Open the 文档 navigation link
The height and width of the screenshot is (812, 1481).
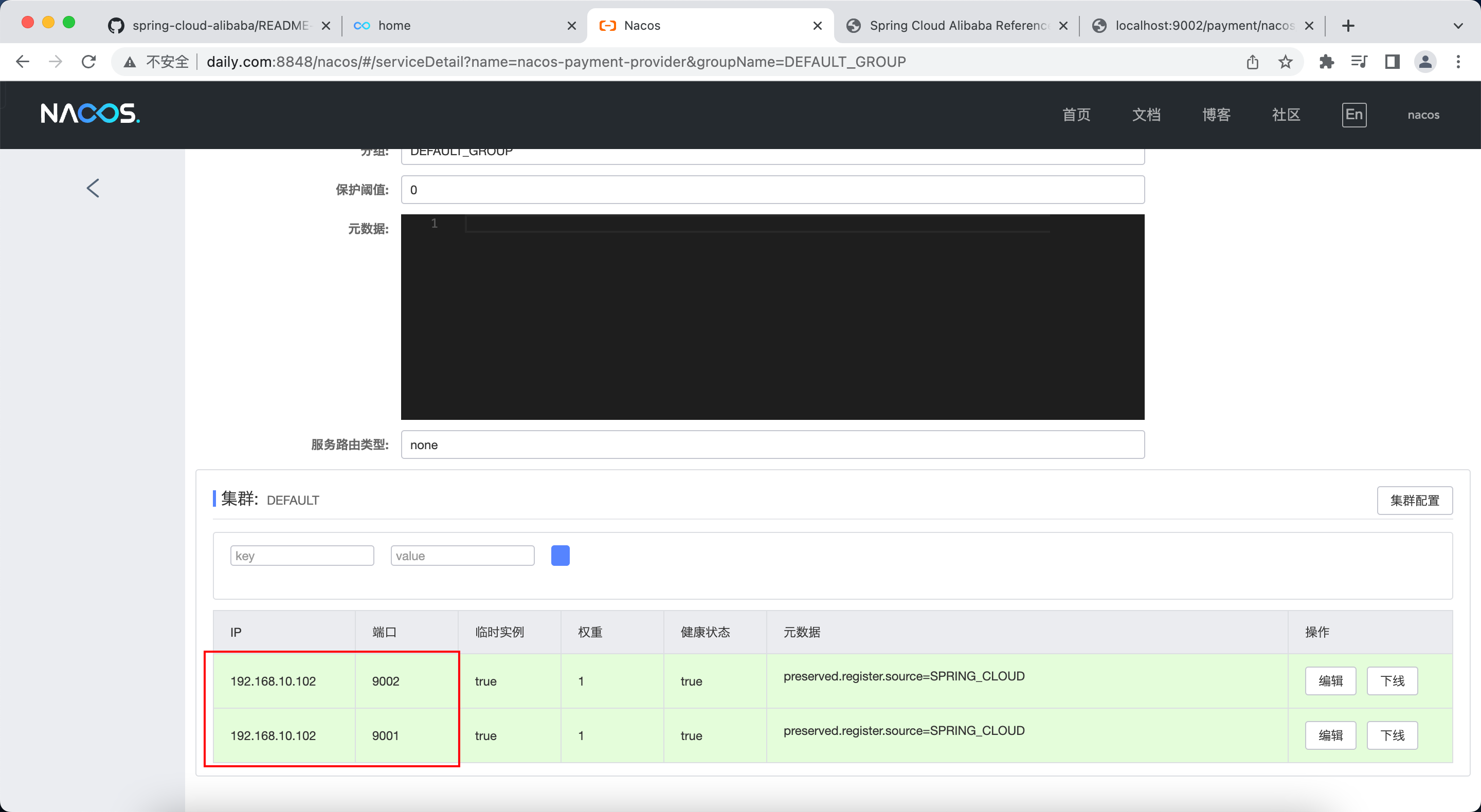pyautogui.click(x=1146, y=115)
